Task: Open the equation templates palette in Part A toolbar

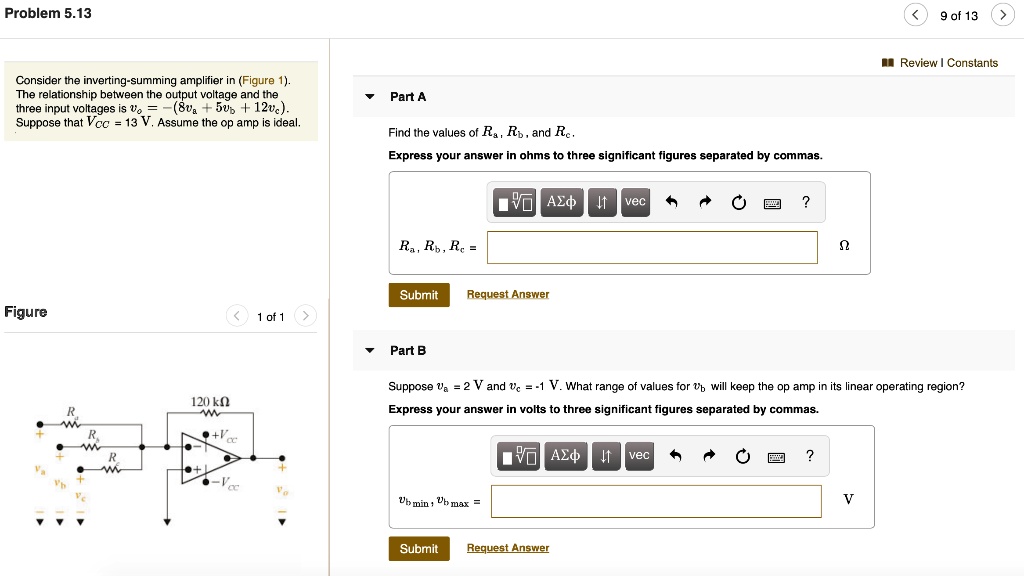Action: pyautogui.click(x=516, y=202)
